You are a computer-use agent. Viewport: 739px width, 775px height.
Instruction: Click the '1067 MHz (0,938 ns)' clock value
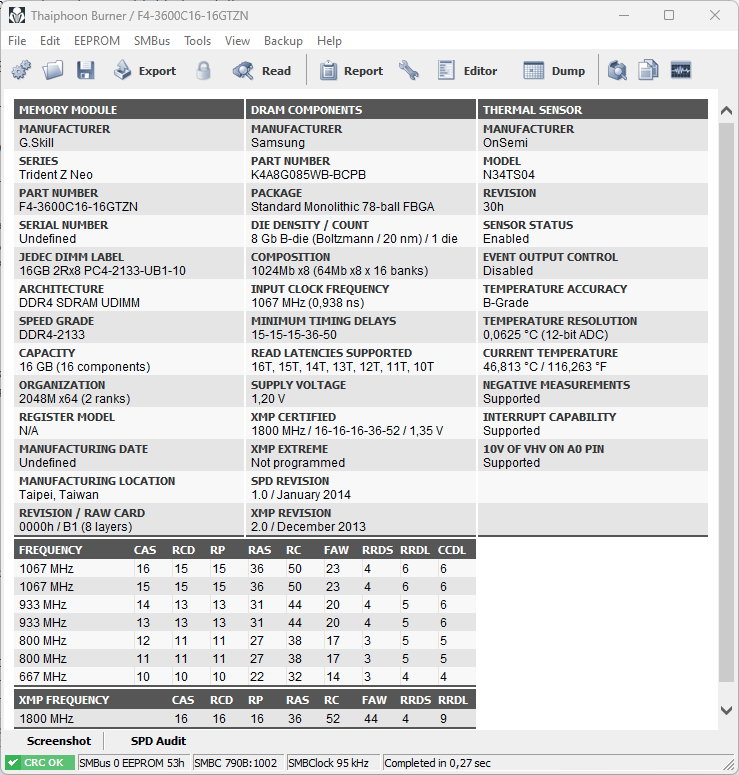tap(307, 302)
